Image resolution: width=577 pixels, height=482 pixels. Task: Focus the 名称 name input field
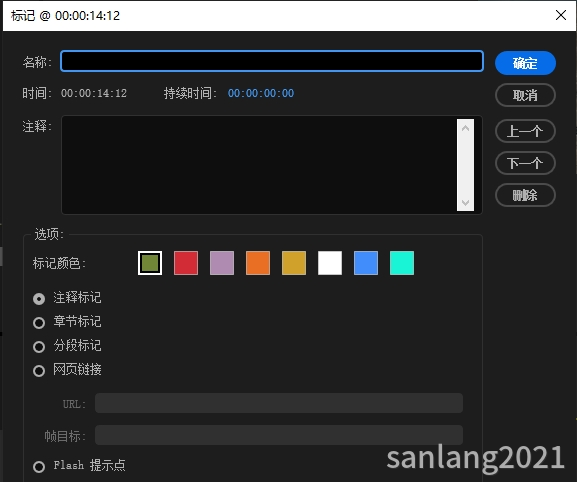(x=272, y=61)
